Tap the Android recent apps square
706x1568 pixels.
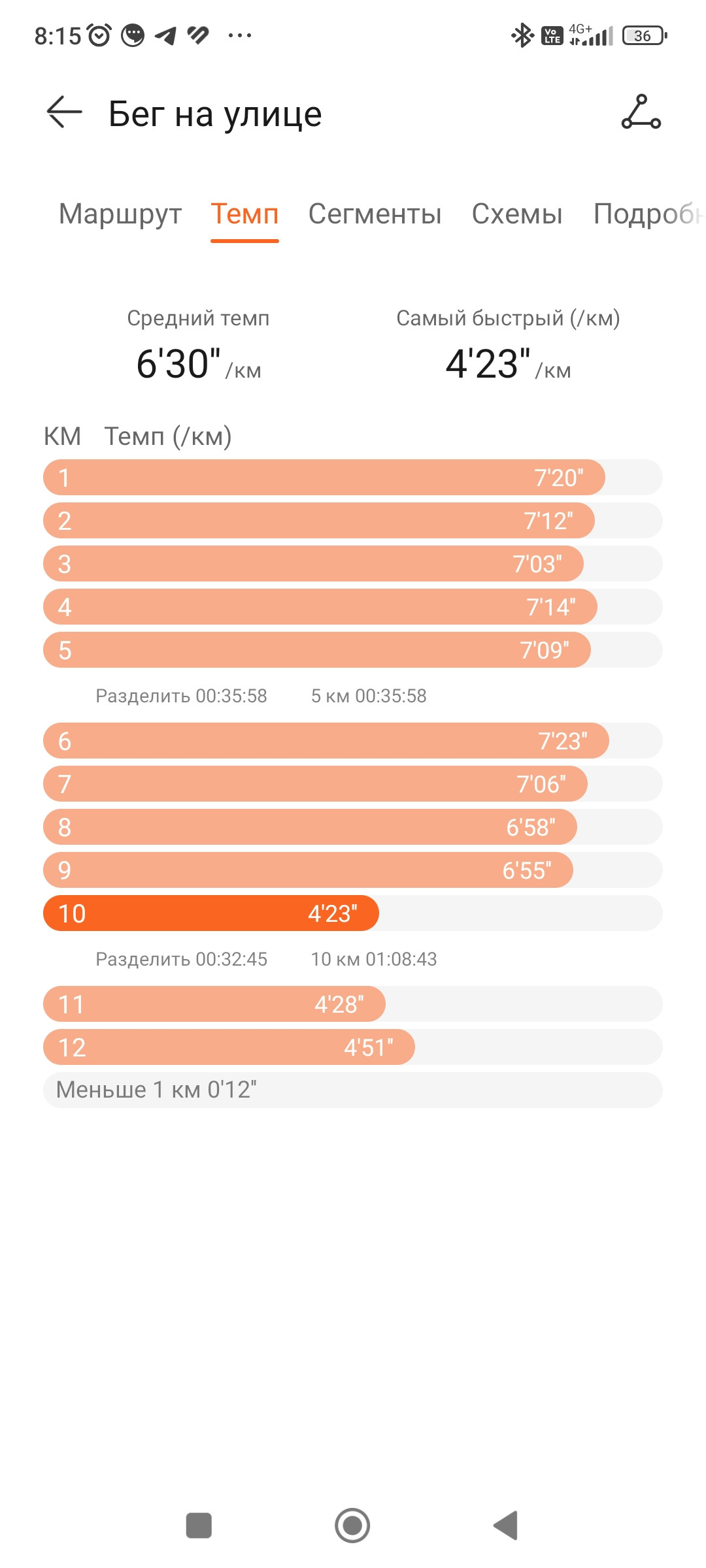(199, 1526)
